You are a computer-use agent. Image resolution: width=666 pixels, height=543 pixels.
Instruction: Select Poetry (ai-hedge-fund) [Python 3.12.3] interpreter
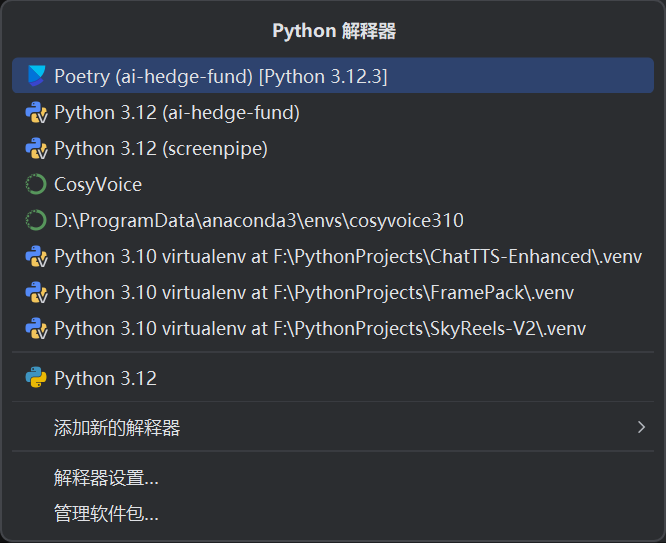[x=333, y=76]
